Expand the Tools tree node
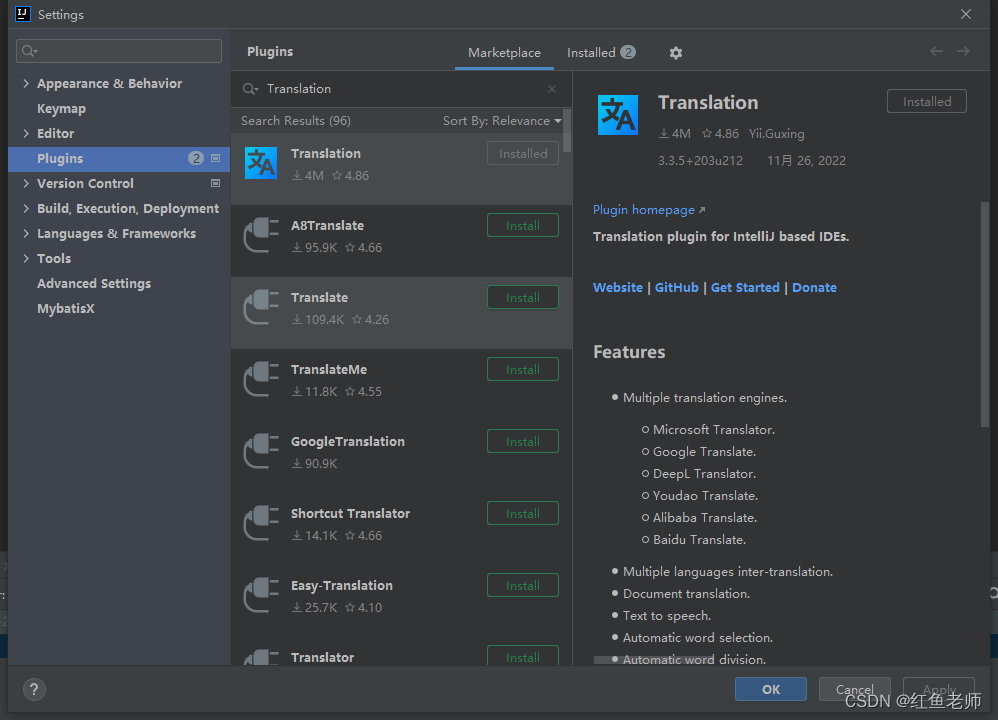This screenshot has width=998, height=720. (x=26, y=258)
